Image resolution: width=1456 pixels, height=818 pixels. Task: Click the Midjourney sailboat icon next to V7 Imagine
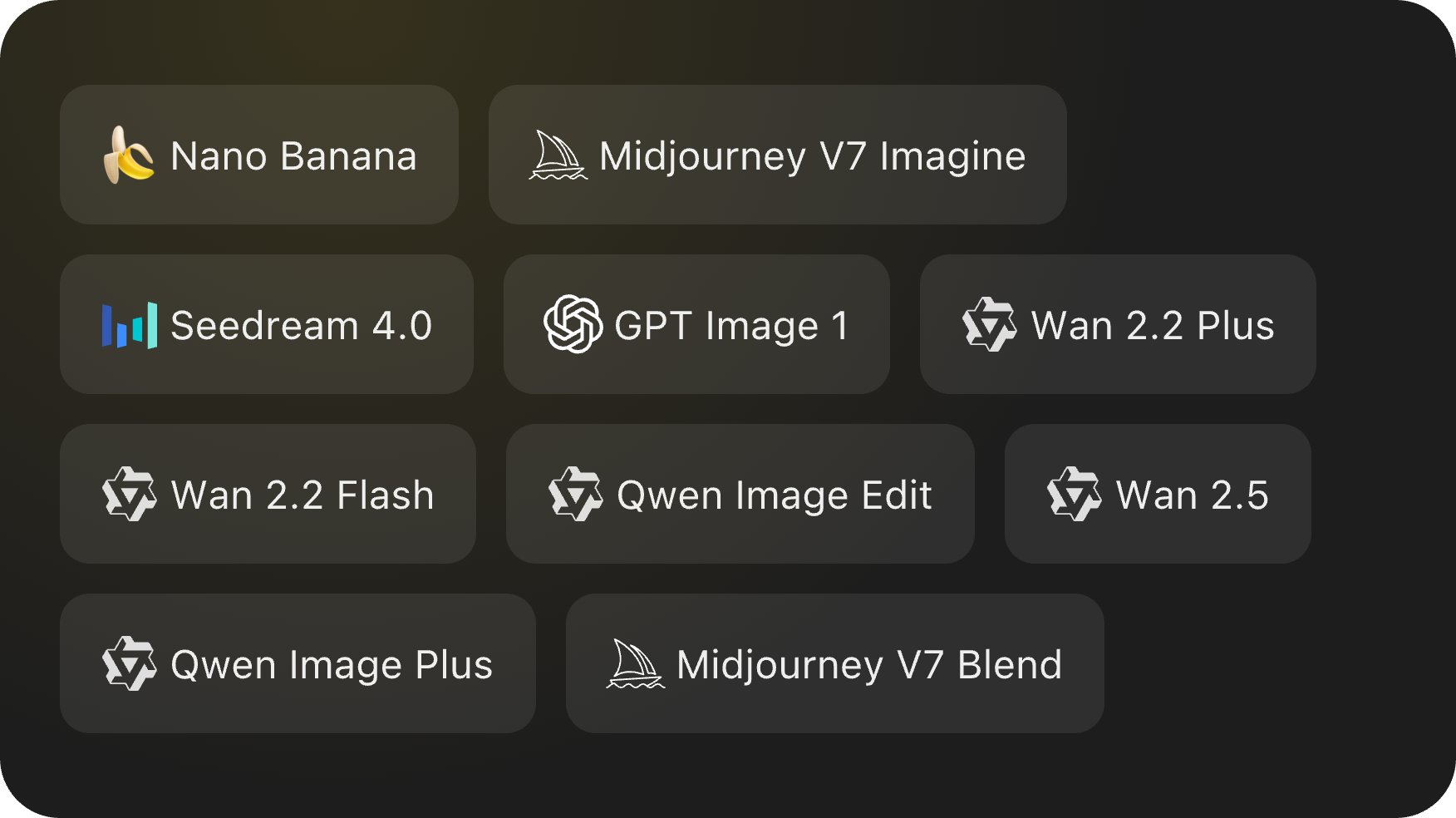click(558, 156)
